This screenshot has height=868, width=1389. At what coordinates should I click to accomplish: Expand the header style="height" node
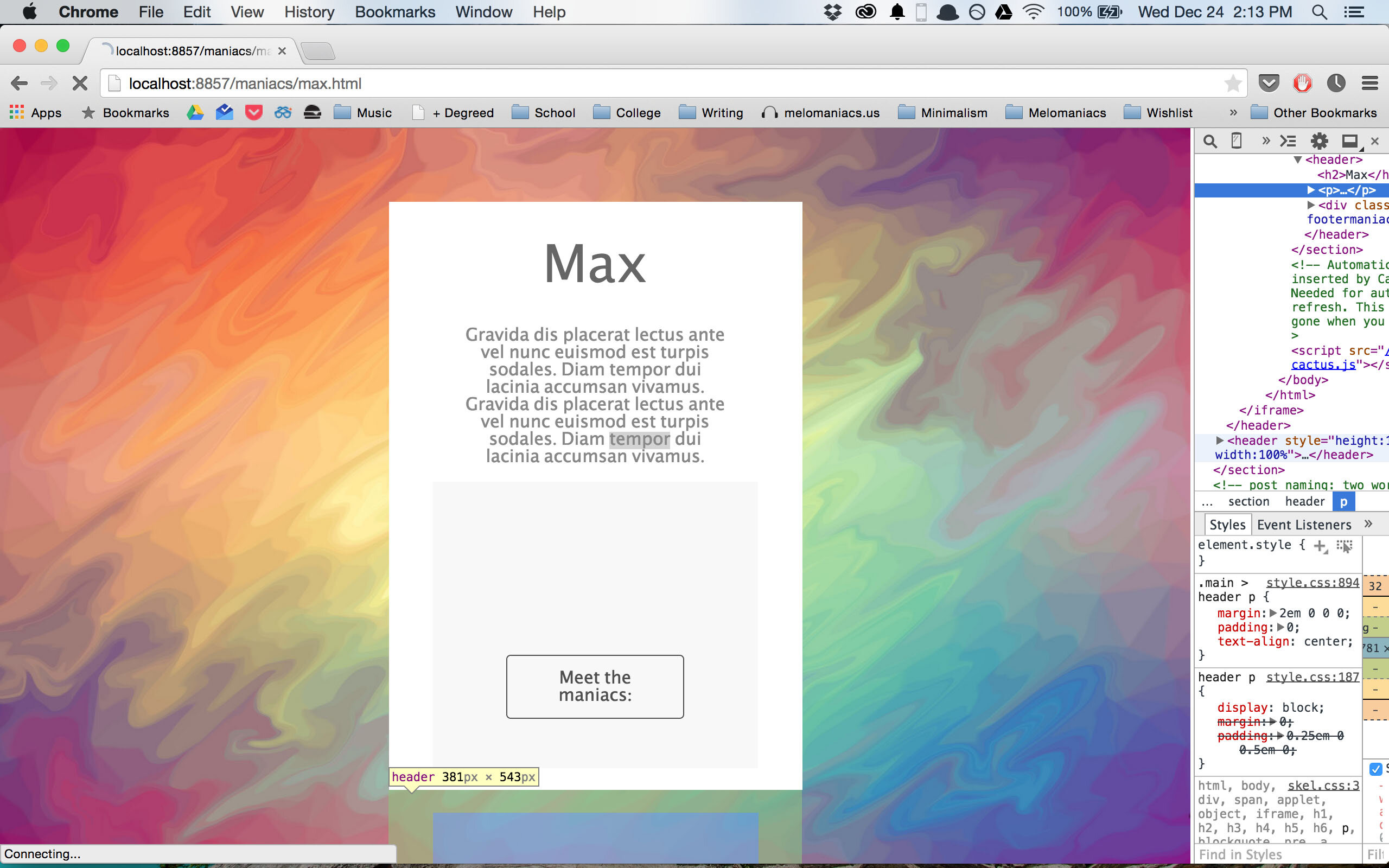point(1220,441)
